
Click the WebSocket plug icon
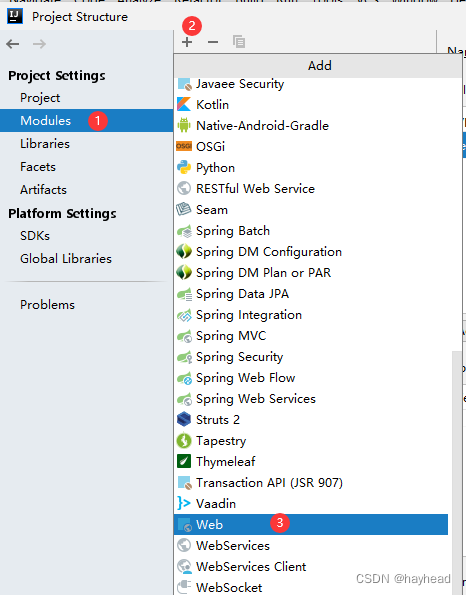point(184,587)
